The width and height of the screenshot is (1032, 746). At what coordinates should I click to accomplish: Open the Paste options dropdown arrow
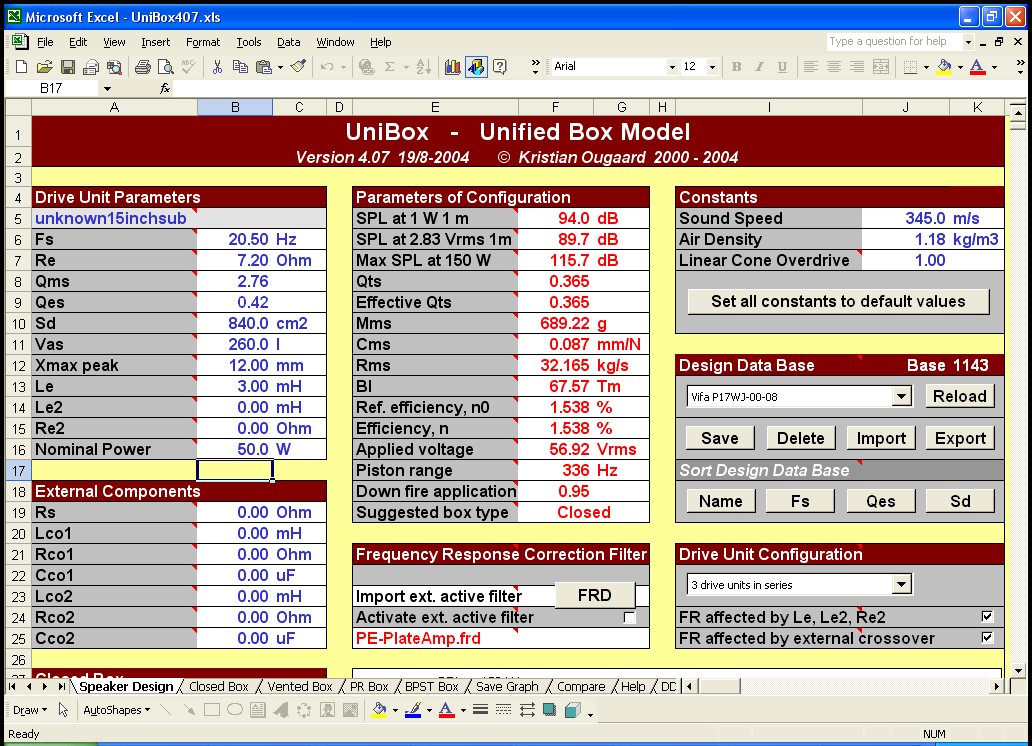(280, 67)
